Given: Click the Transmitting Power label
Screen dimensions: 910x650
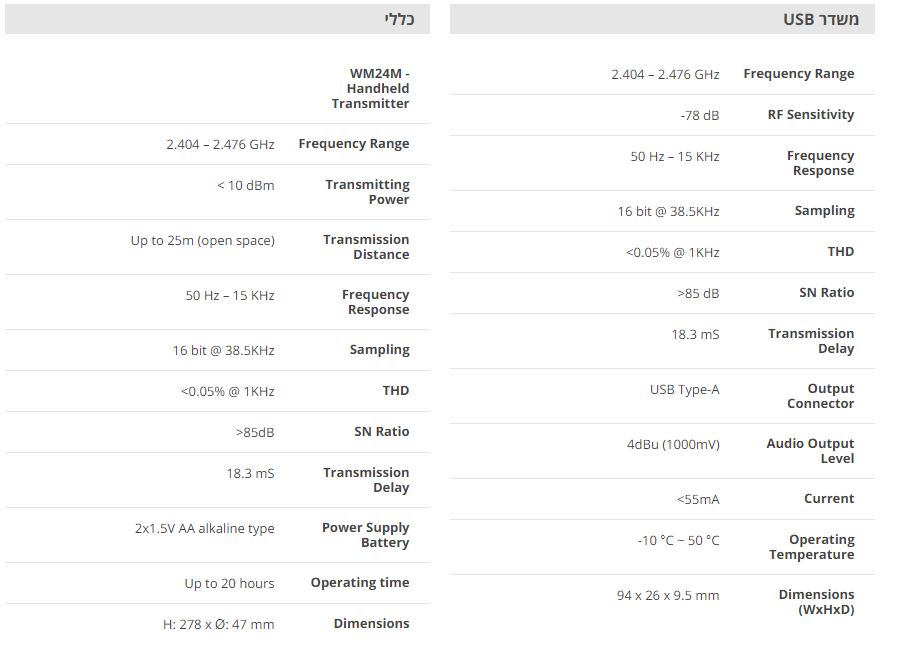Looking at the screenshot, I should click(367, 192).
